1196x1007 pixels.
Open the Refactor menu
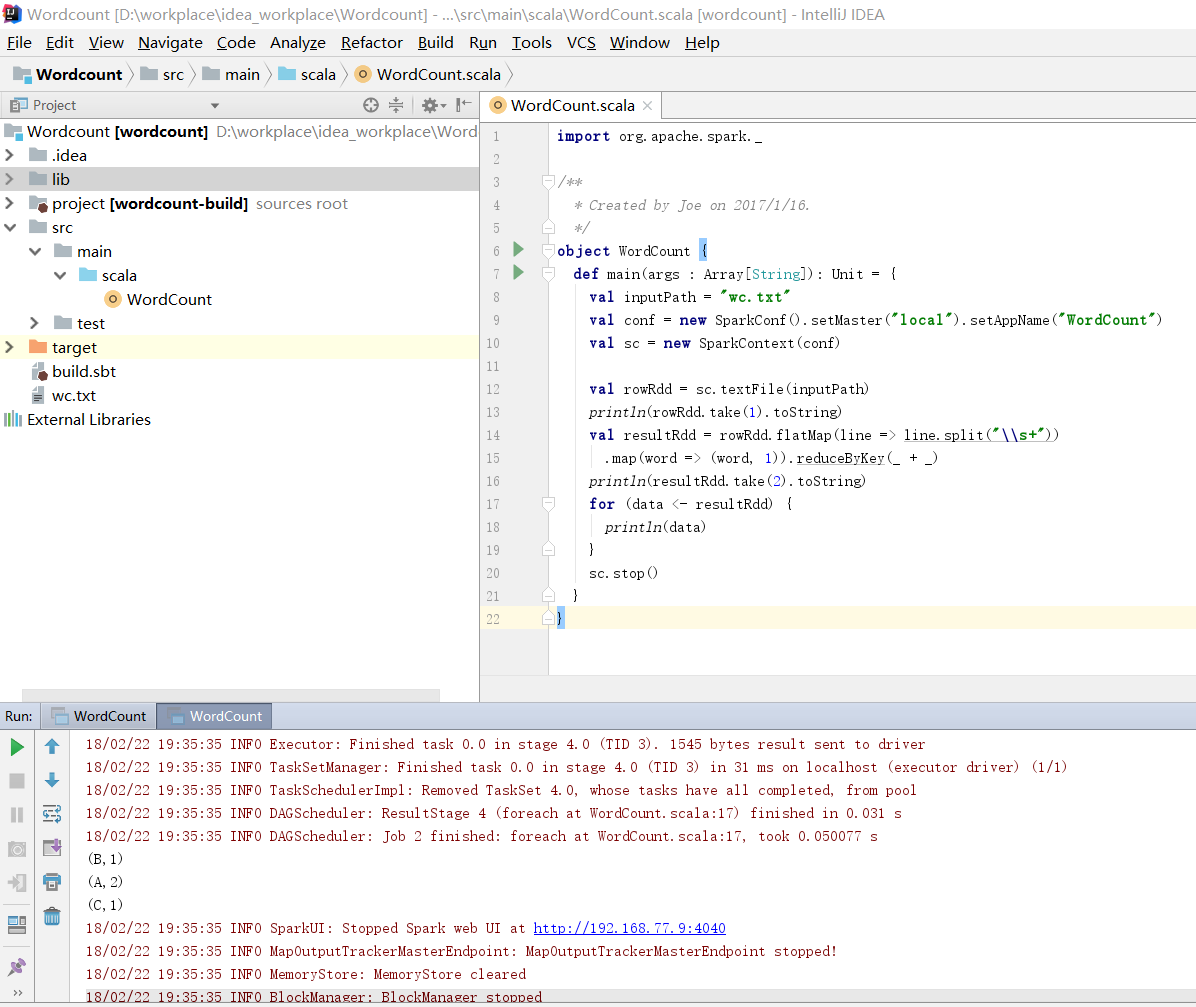pyautogui.click(x=371, y=43)
